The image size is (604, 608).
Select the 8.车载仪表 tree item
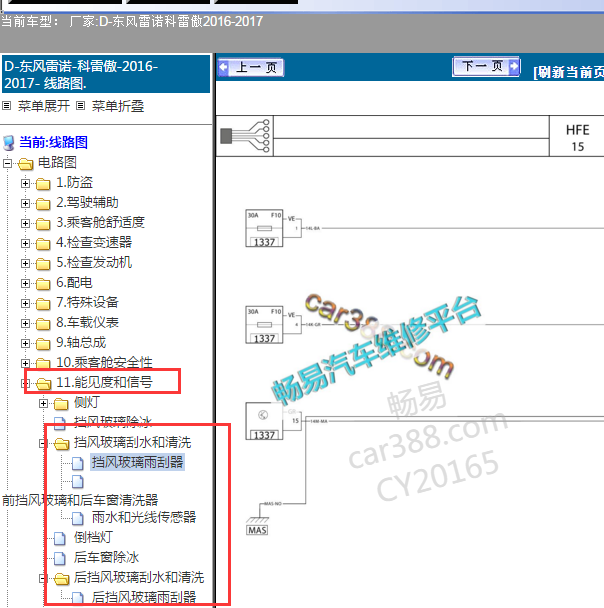88,322
